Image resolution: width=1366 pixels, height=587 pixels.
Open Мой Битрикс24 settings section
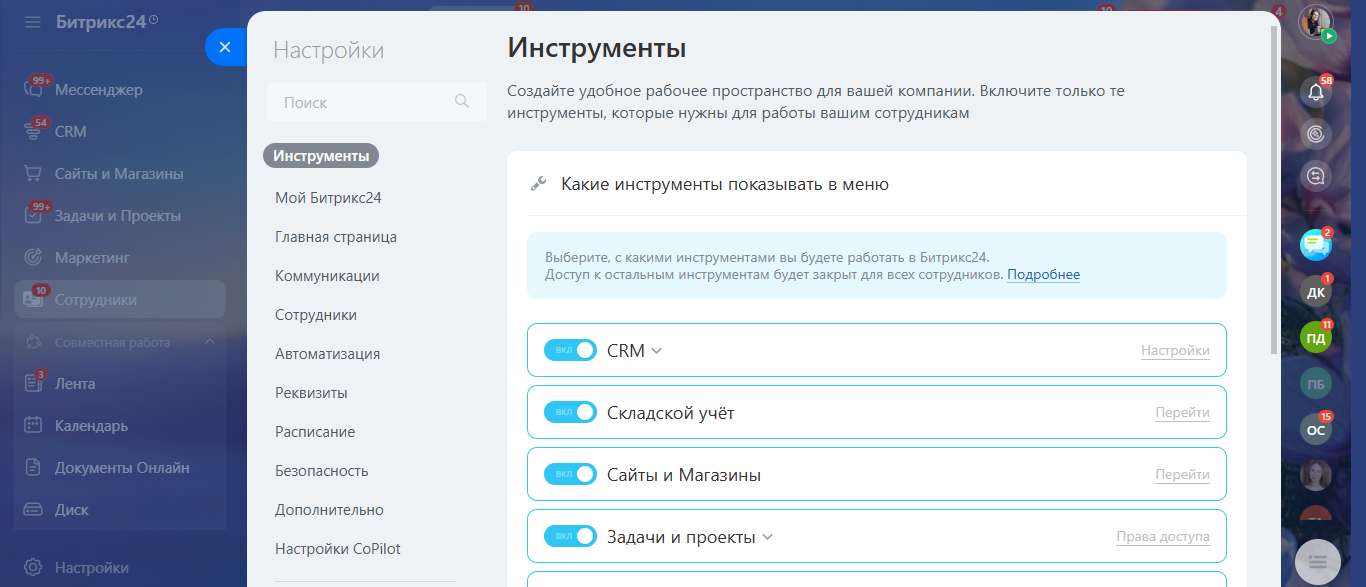click(328, 198)
